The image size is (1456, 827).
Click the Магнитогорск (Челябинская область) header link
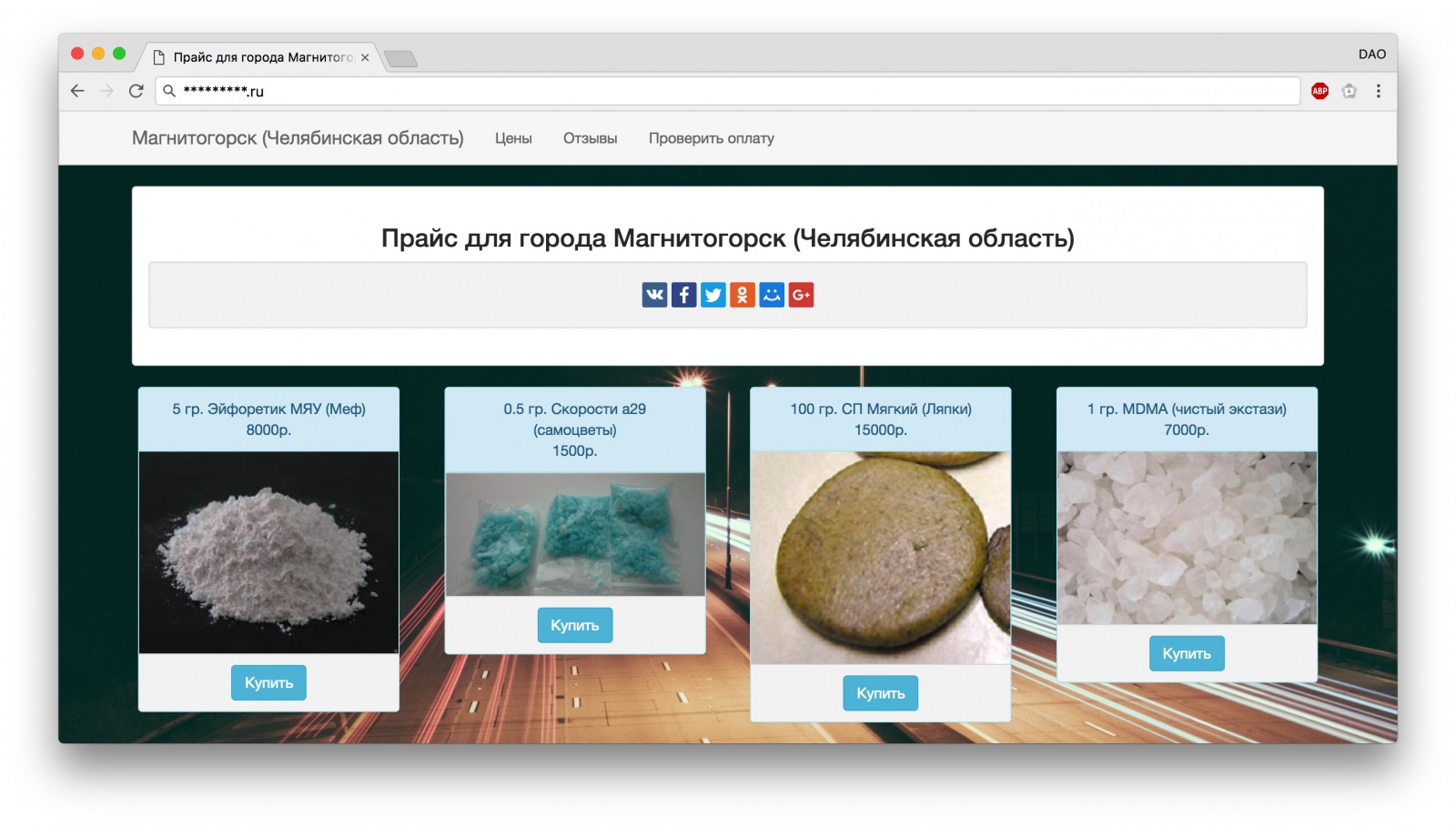pos(298,138)
